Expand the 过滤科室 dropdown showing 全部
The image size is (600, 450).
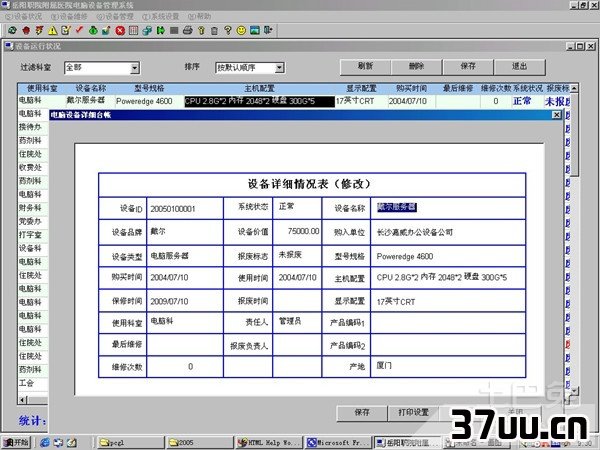(134, 68)
